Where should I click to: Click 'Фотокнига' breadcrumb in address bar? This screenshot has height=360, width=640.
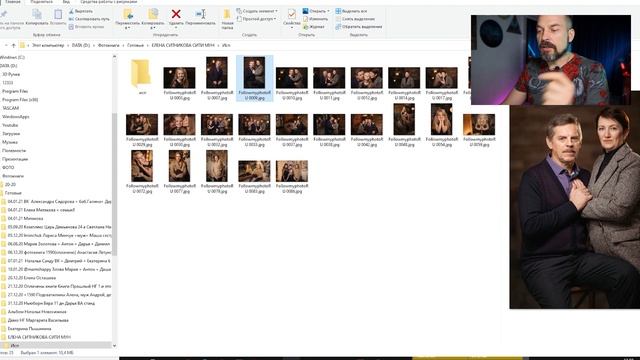pos(109,45)
